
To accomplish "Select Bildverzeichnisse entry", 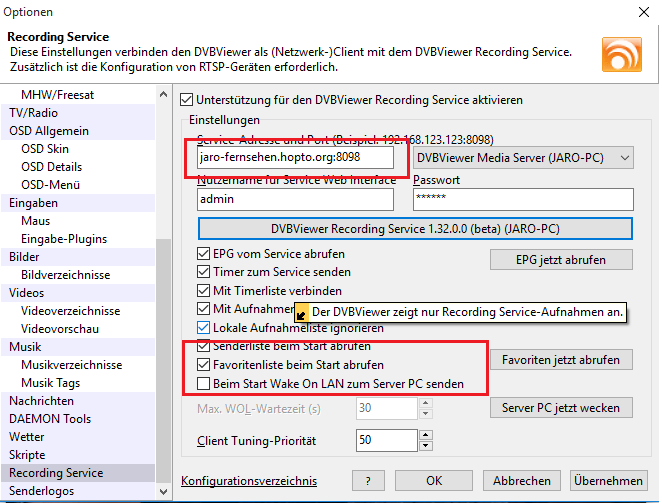I will pyautogui.click(x=78, y=275).
